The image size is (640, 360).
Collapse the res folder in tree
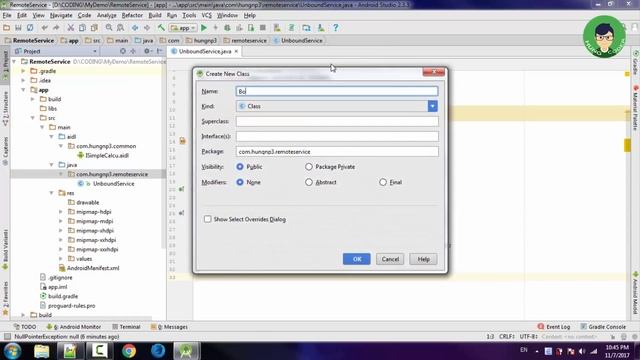[x=51, y=193]
